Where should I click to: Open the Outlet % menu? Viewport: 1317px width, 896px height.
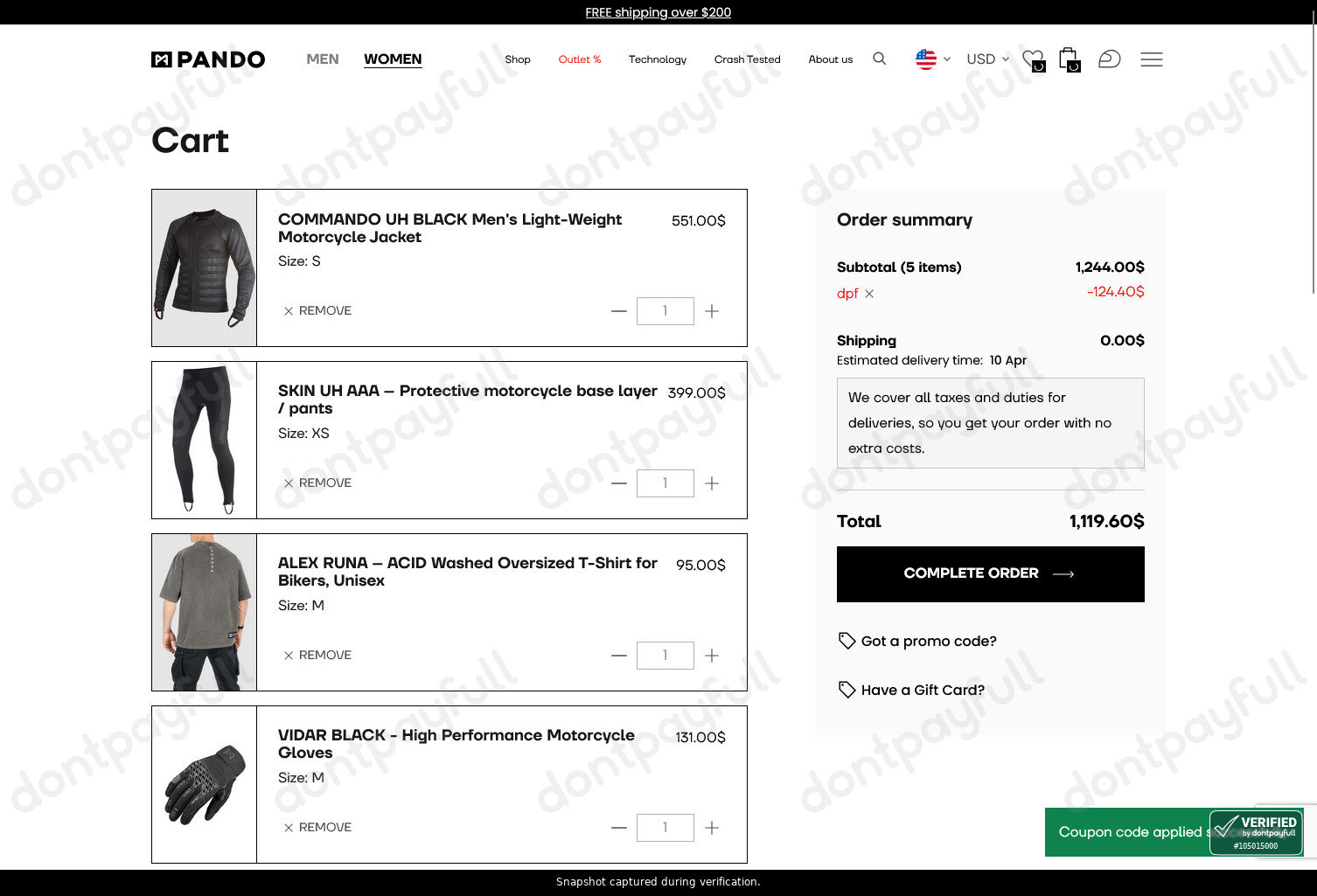pos(580,59)
